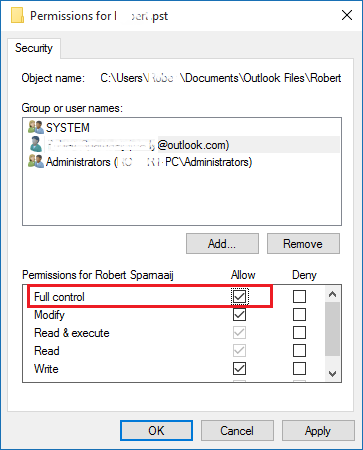The width and height of the screenshot is (363, 450).
Task: Click the folder icon in title bar
Action: (x=17, y=16)
